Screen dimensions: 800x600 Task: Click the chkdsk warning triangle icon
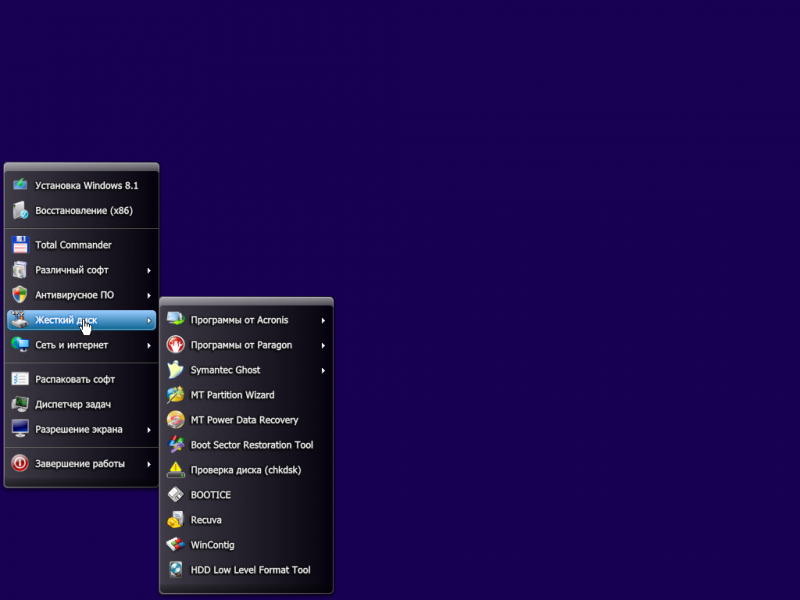click(176, 469)
